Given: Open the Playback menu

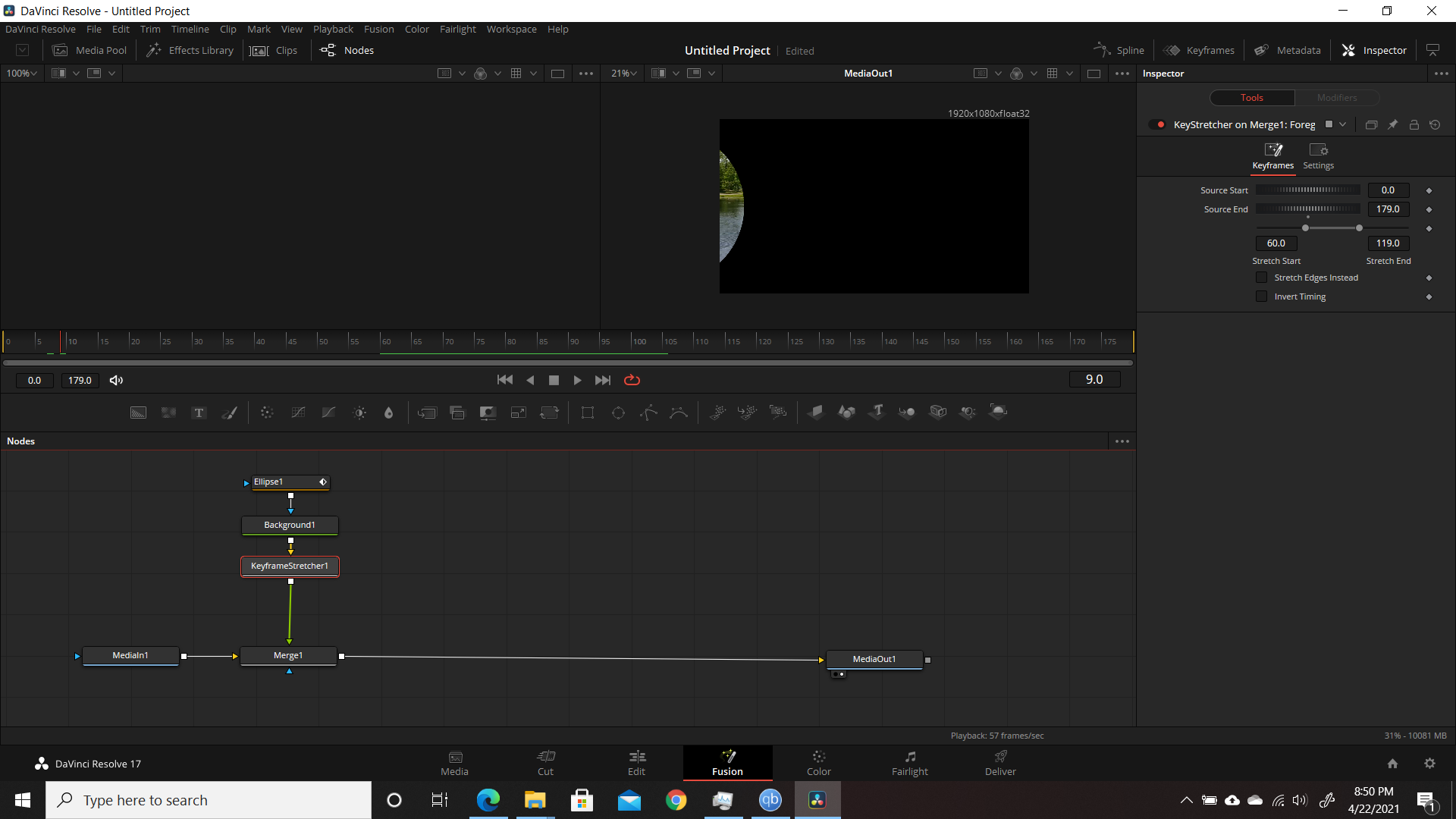Looking at the screenshot, I should [333, 29].
